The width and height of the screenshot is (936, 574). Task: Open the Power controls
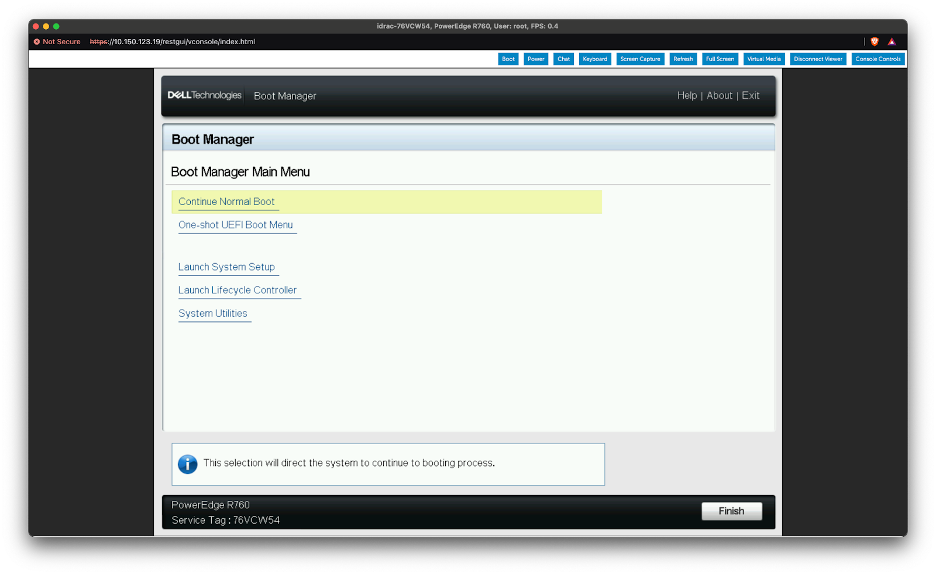click(x=536, y=59)
